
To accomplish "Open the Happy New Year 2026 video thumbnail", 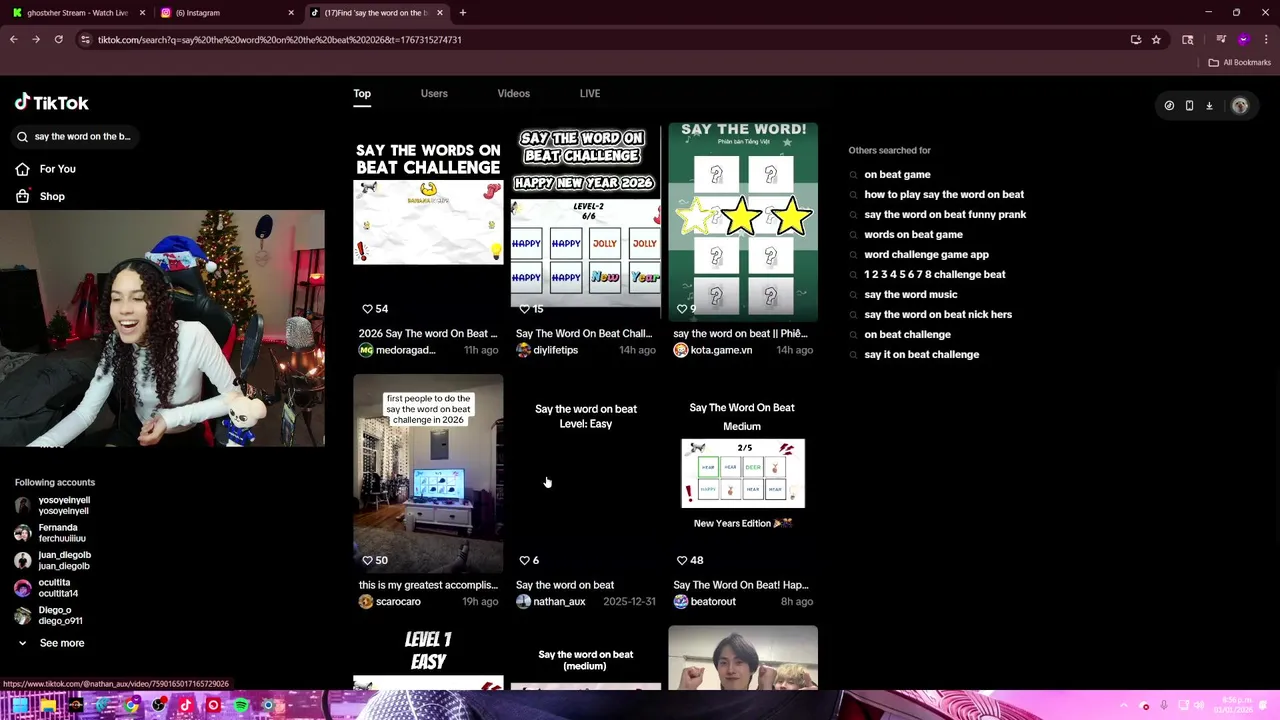I will tap(586, 222).
